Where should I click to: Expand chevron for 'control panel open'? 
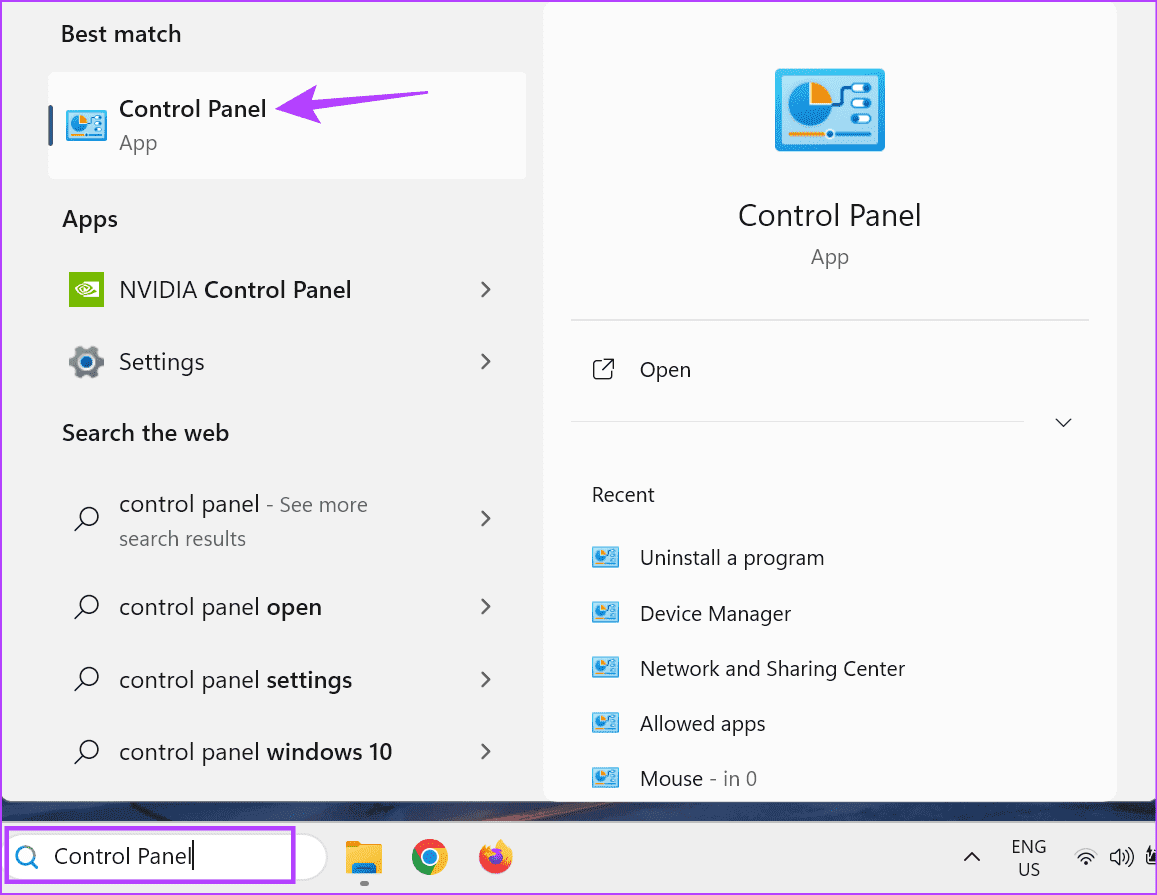coord(486,607)
